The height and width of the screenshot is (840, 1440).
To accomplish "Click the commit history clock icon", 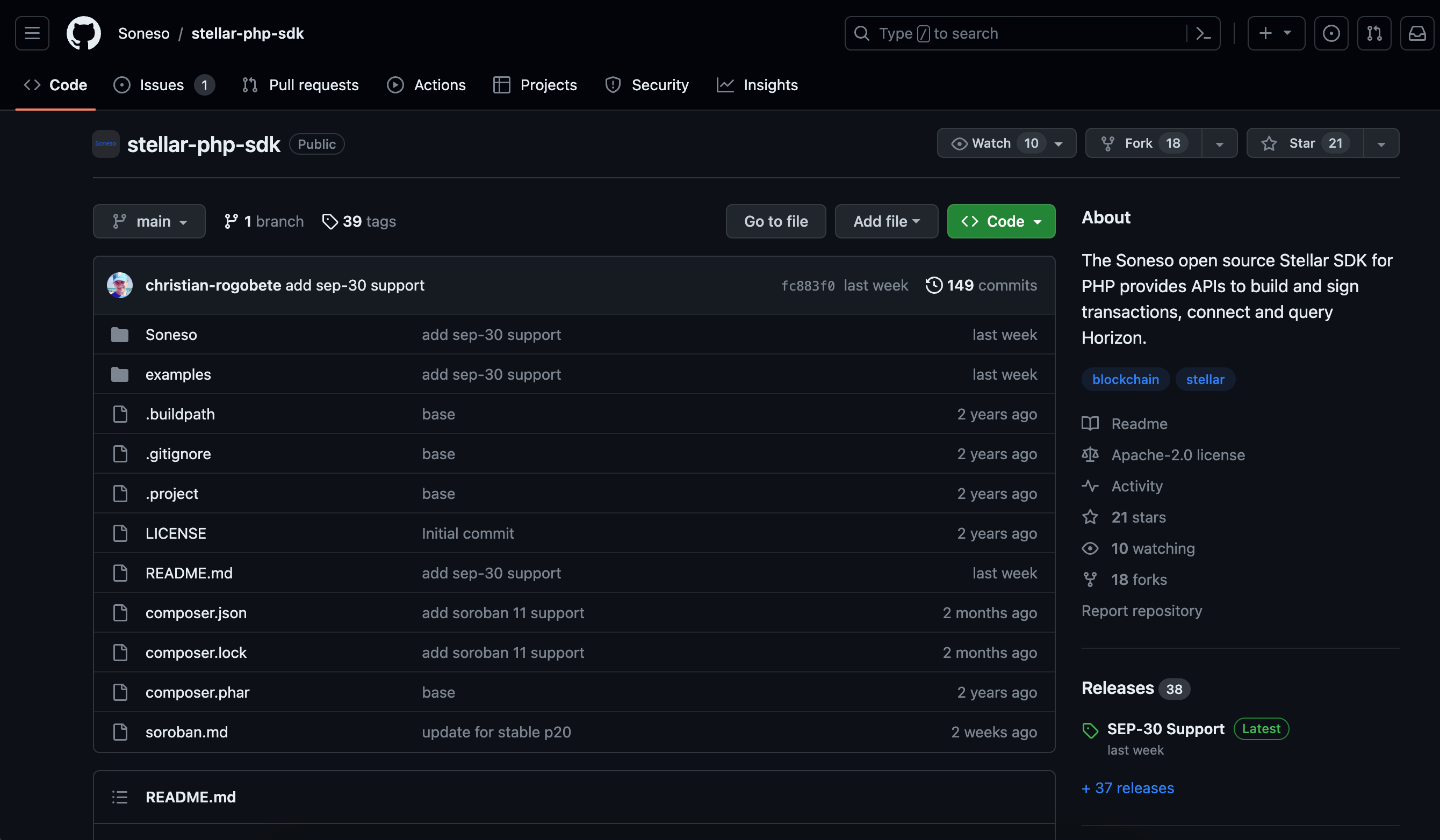I will [x=934, y=285].
